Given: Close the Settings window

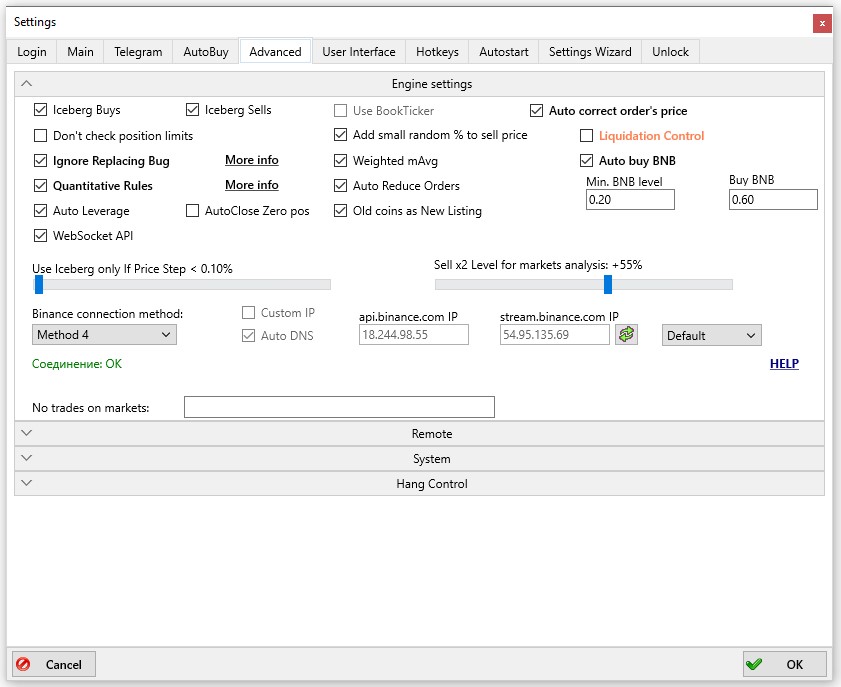Looking at the screenshot, I should [x=821, y=22].
